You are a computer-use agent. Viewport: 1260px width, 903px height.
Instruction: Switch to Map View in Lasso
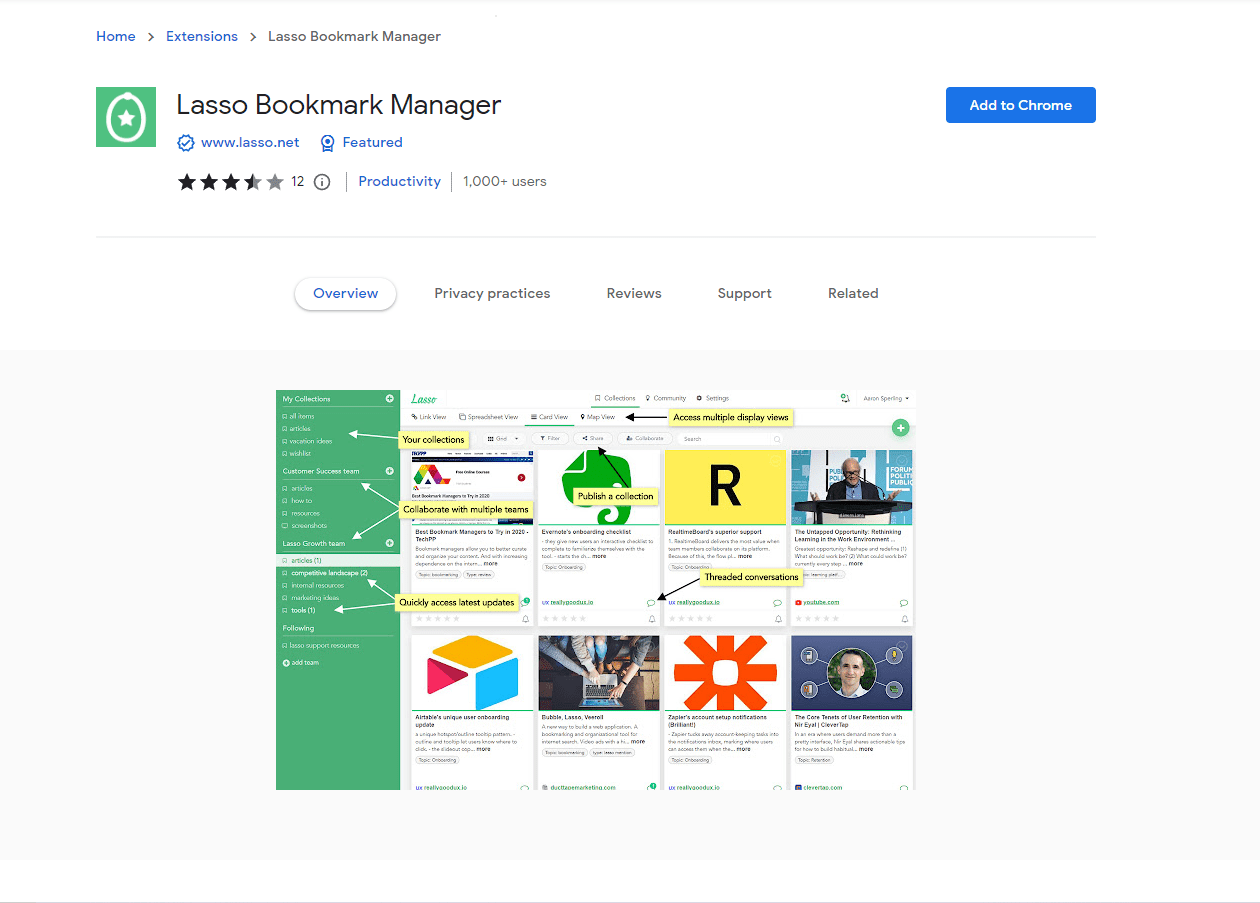pyautogui.click(x=597, y=417)
